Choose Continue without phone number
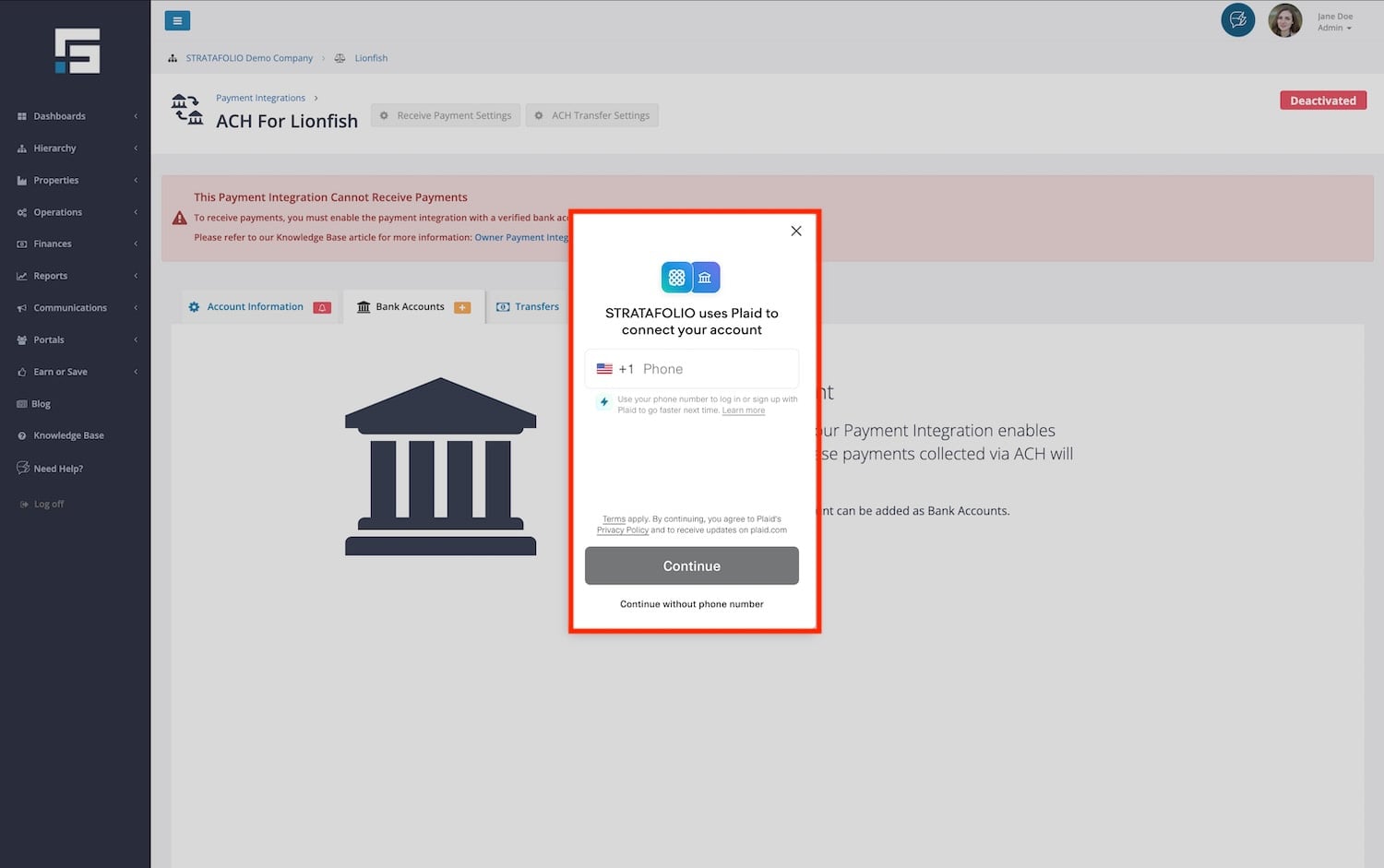The image size is (1384, 868). point(691,604)
